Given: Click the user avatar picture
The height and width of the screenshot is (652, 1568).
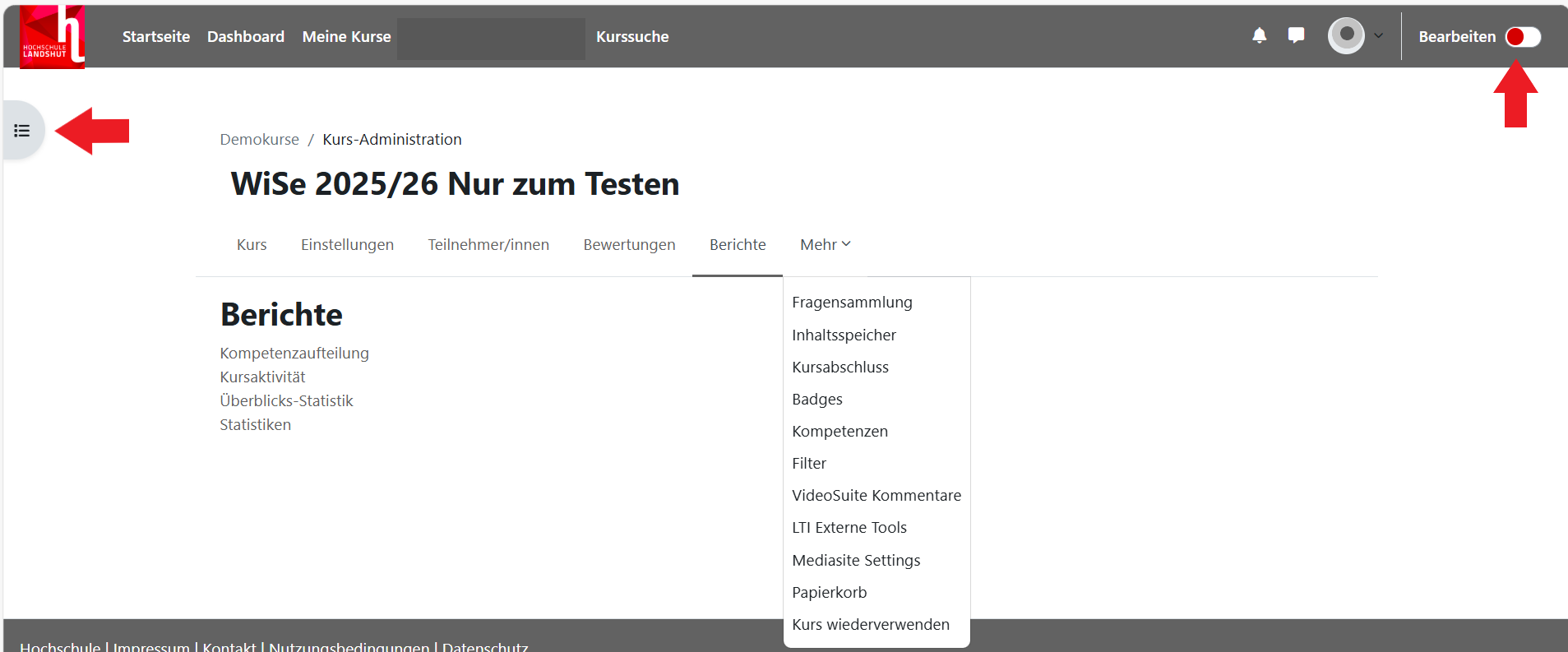Looking at the screenshot, I should coord(1346,35).
